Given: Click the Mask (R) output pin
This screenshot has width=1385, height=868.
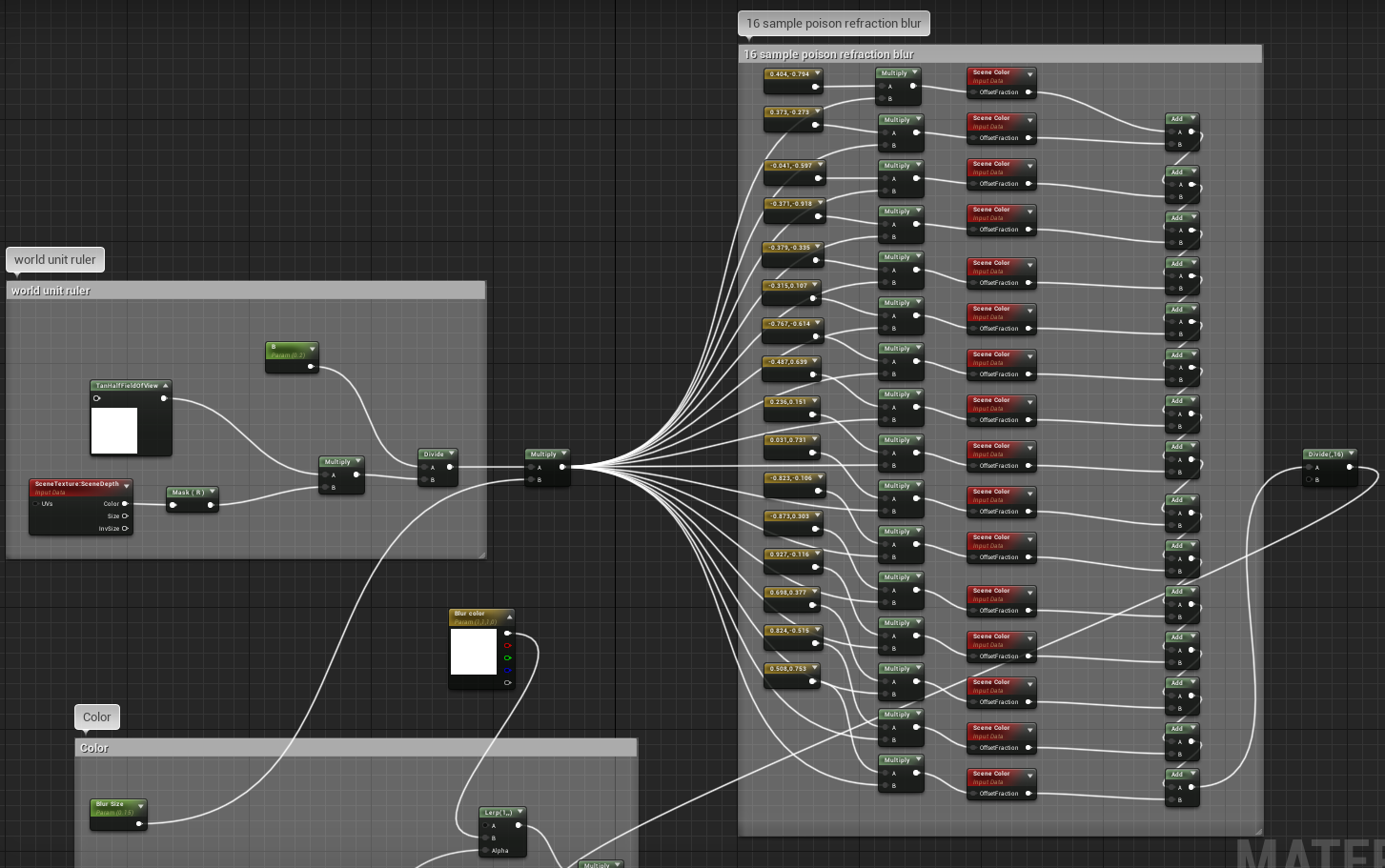Looking at the screenshot, I should [211, 505].
